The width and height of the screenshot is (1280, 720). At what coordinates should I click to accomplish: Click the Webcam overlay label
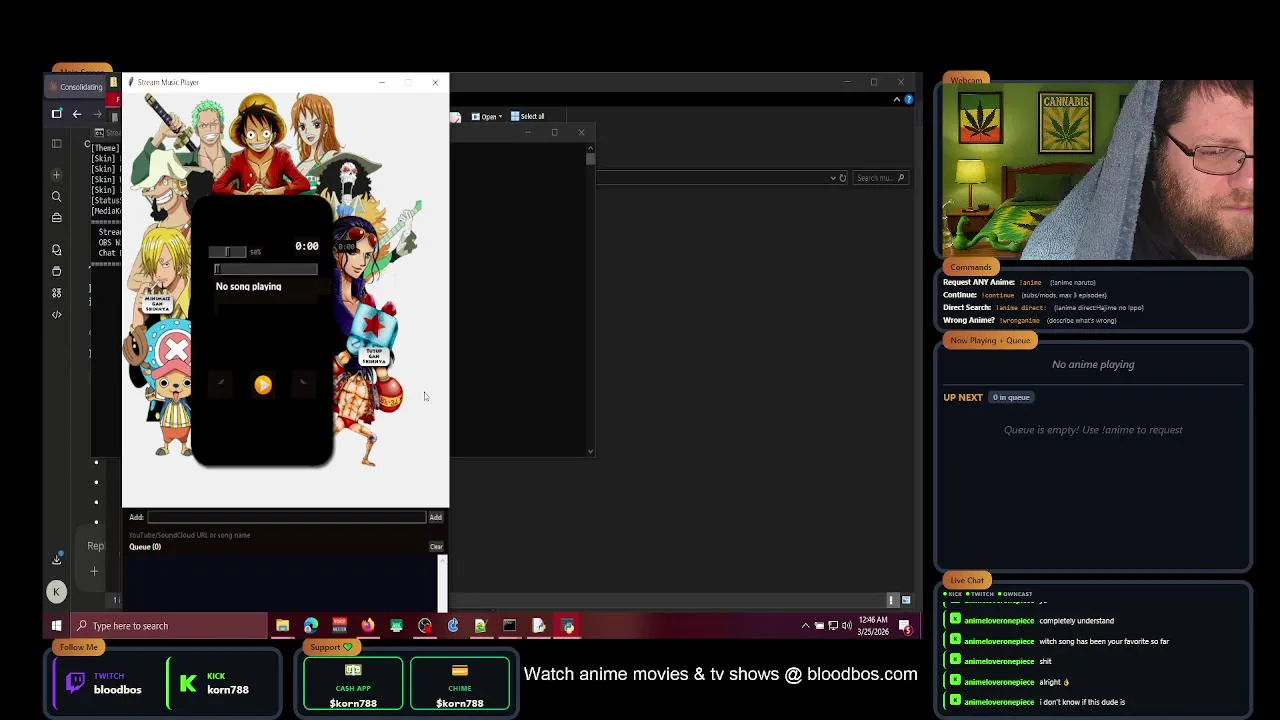tap(966, 81)
